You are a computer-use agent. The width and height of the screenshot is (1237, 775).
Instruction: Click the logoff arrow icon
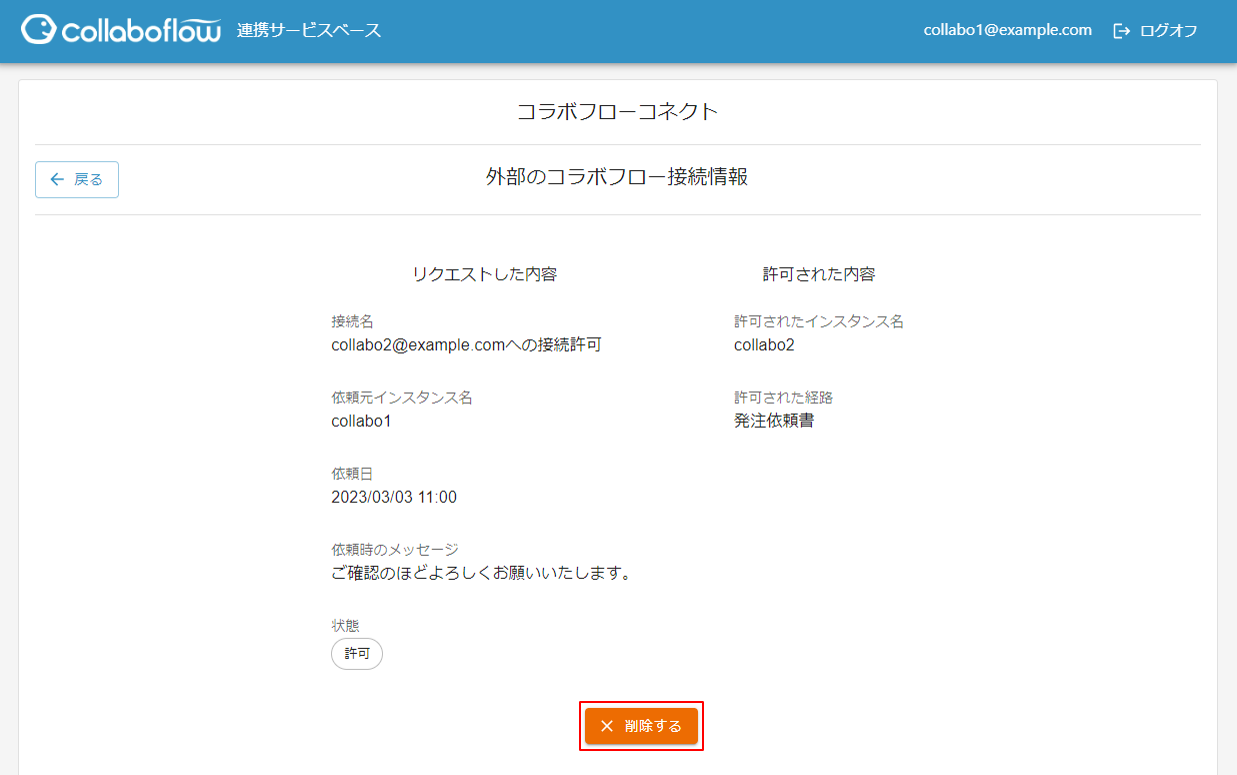[x=1121, y=31]
